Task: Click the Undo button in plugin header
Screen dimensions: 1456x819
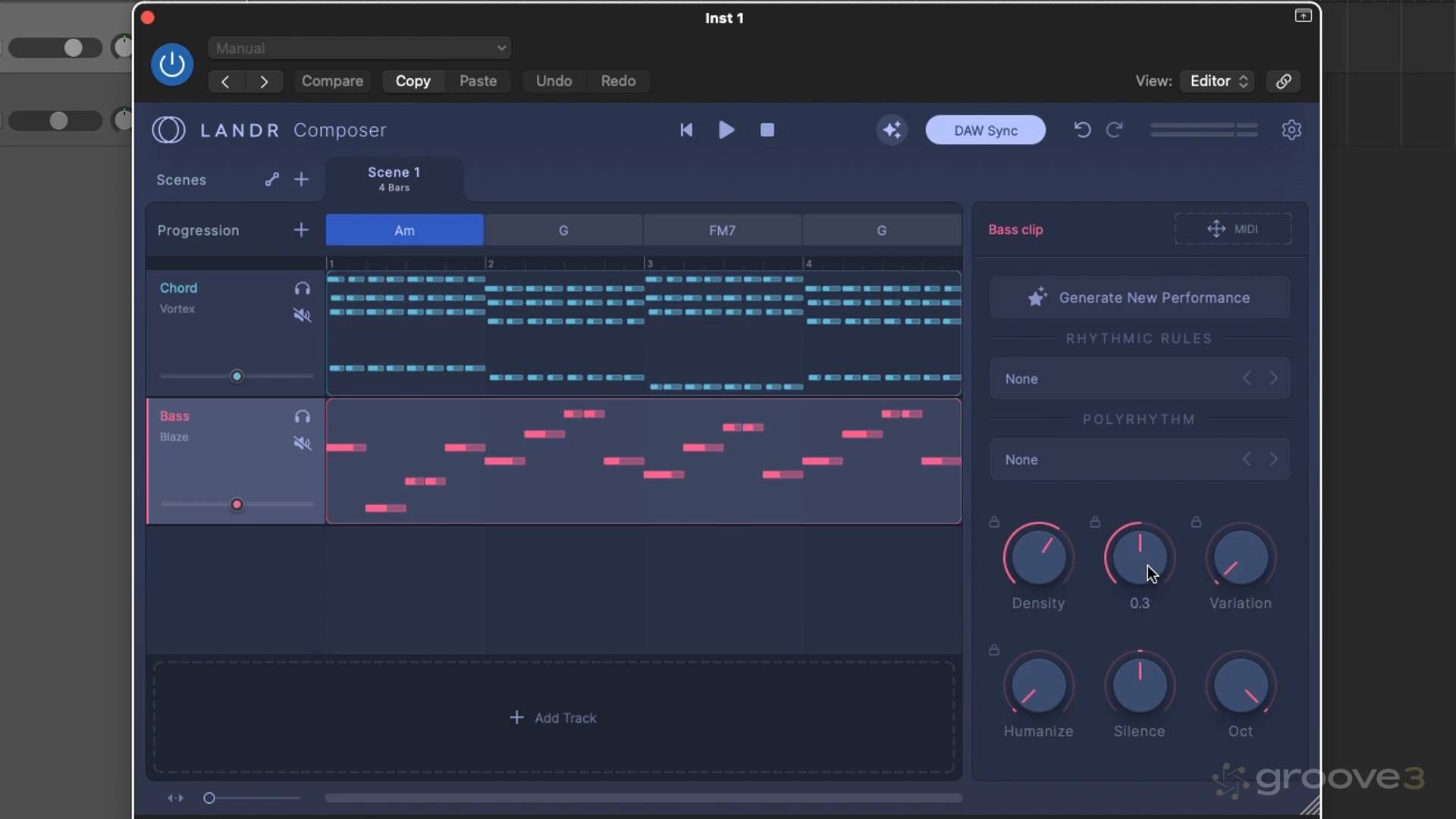Action: tap(554, 81)
